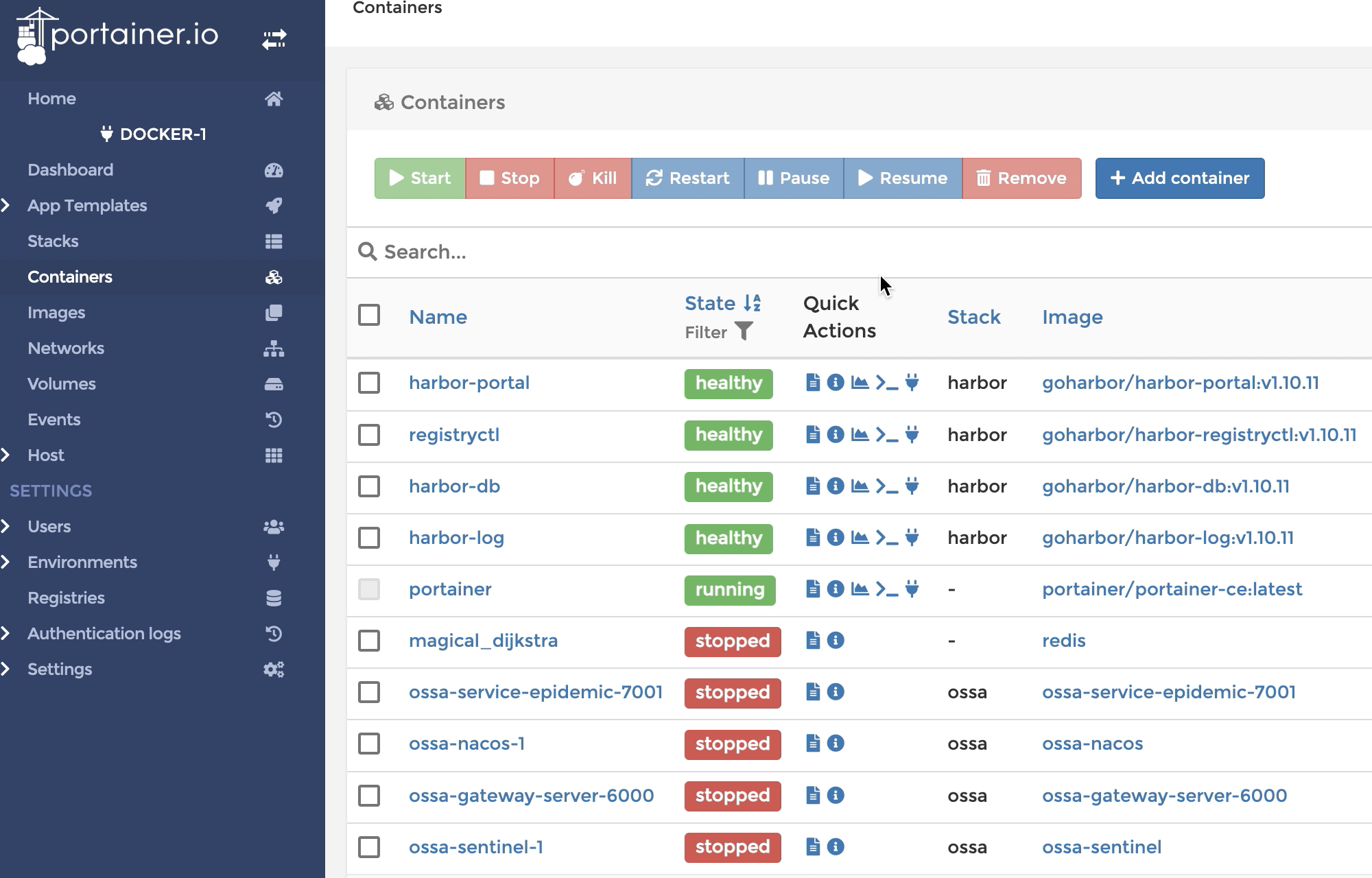This screenshot has height=878, width=1372.
Task: Click the Add container button
Action: click(1180, 178)
